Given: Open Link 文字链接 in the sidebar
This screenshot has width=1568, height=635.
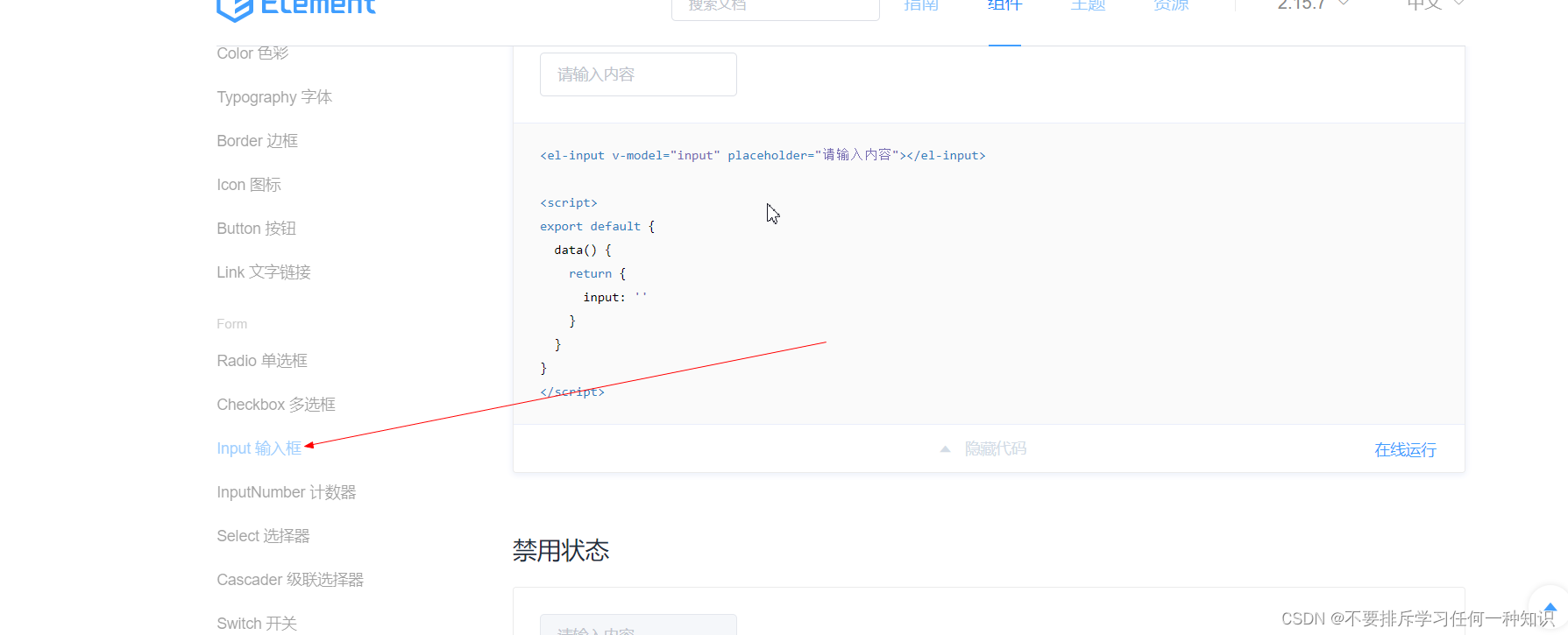Looking at the screenshot, I should 264,272.
